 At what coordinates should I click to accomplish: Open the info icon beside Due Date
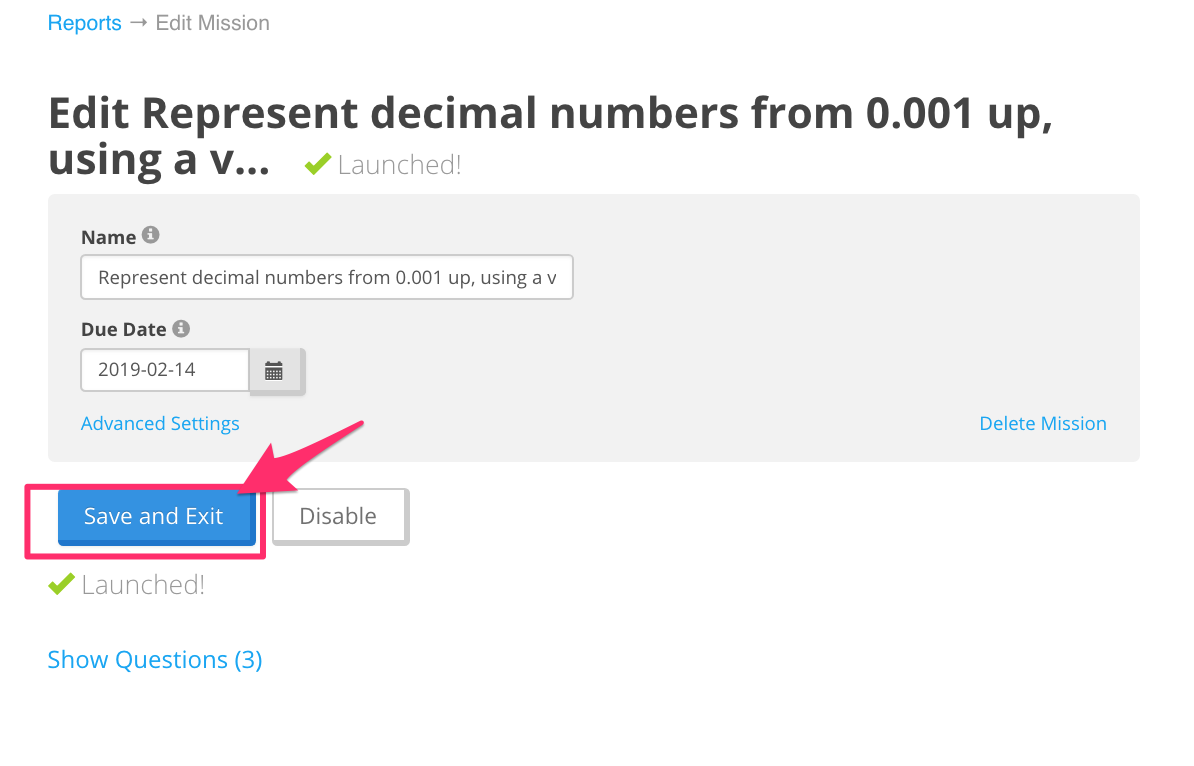tap(181, 328)
